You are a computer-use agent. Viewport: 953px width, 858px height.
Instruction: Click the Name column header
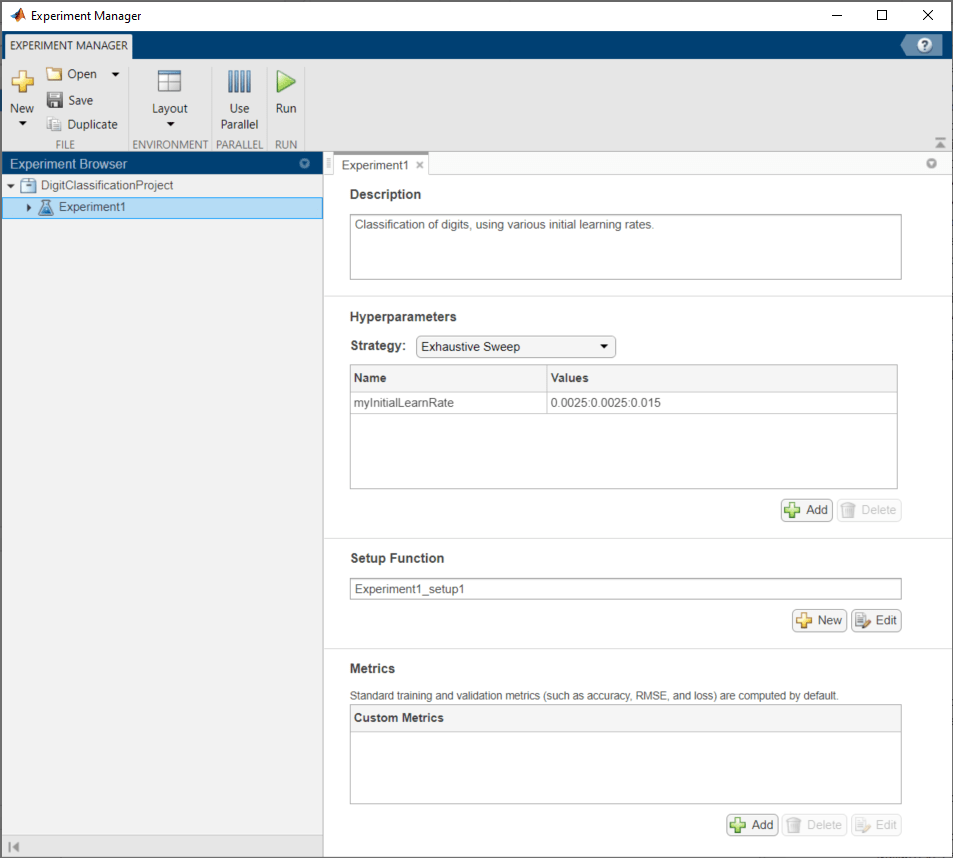click(x=449, y=378)
